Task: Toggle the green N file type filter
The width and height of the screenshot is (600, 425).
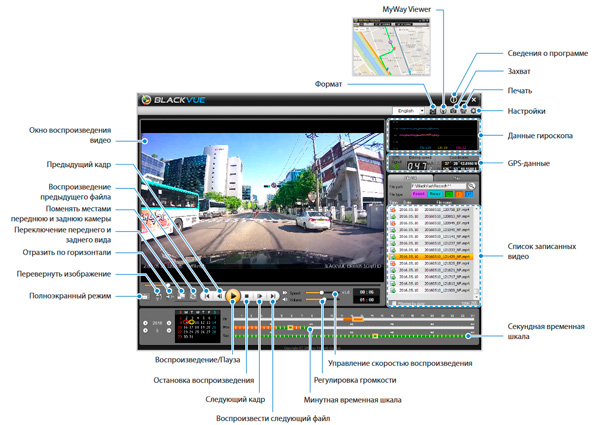Action: tap(450, 196)
